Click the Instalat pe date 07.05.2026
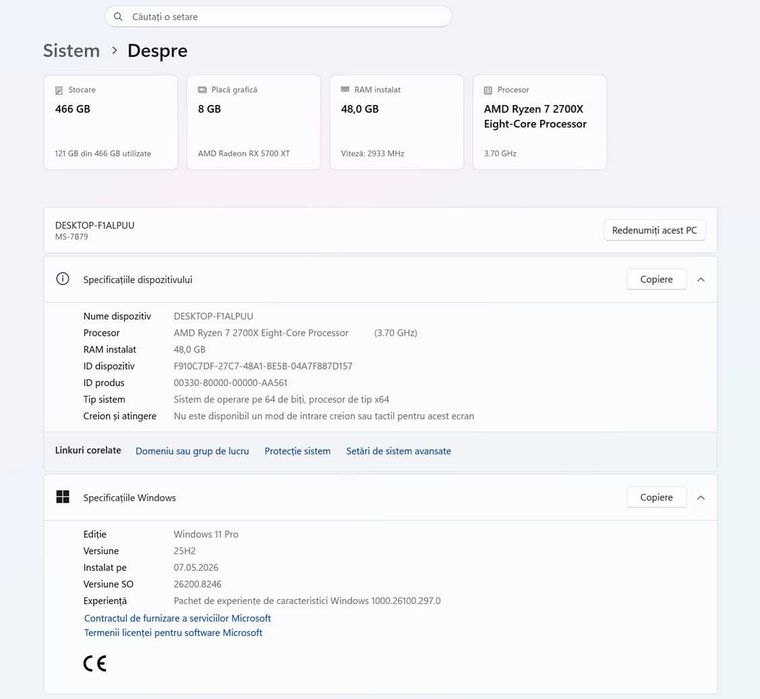The image size is (760, 699). point(196,567)
